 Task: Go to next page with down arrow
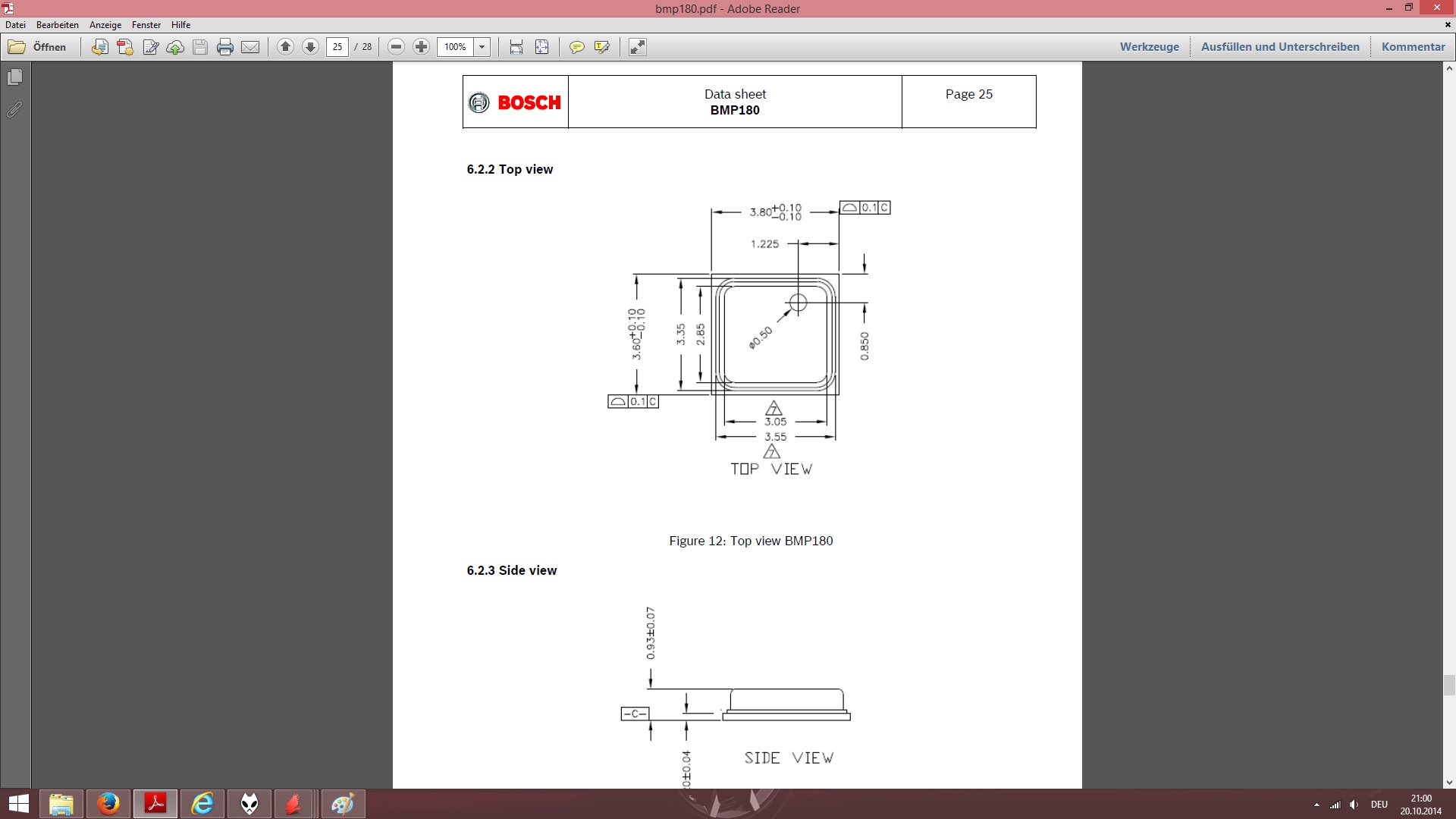[310, 47]
